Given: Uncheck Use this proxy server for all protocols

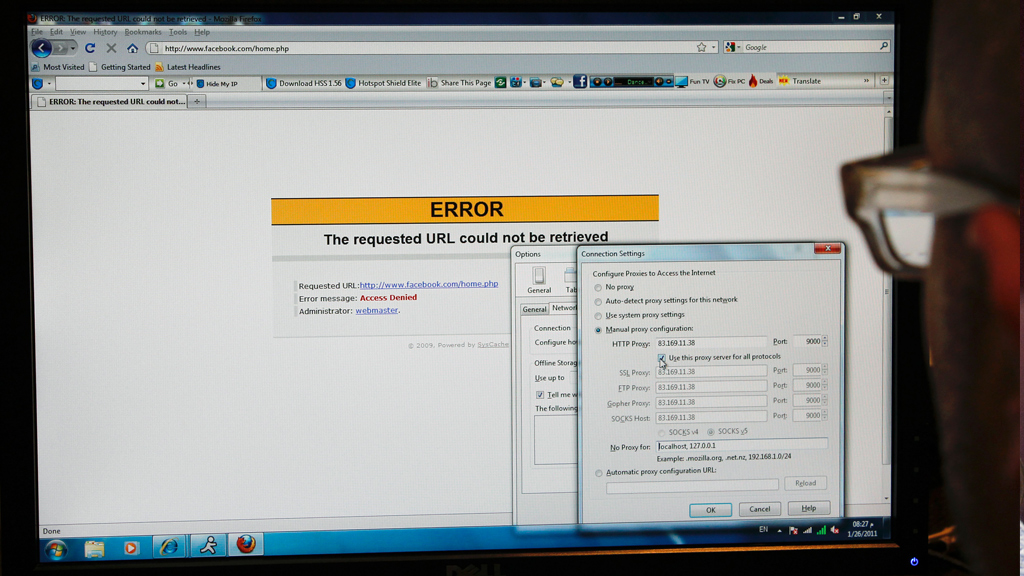Looking at the screenshot, I should click(662, 358).
